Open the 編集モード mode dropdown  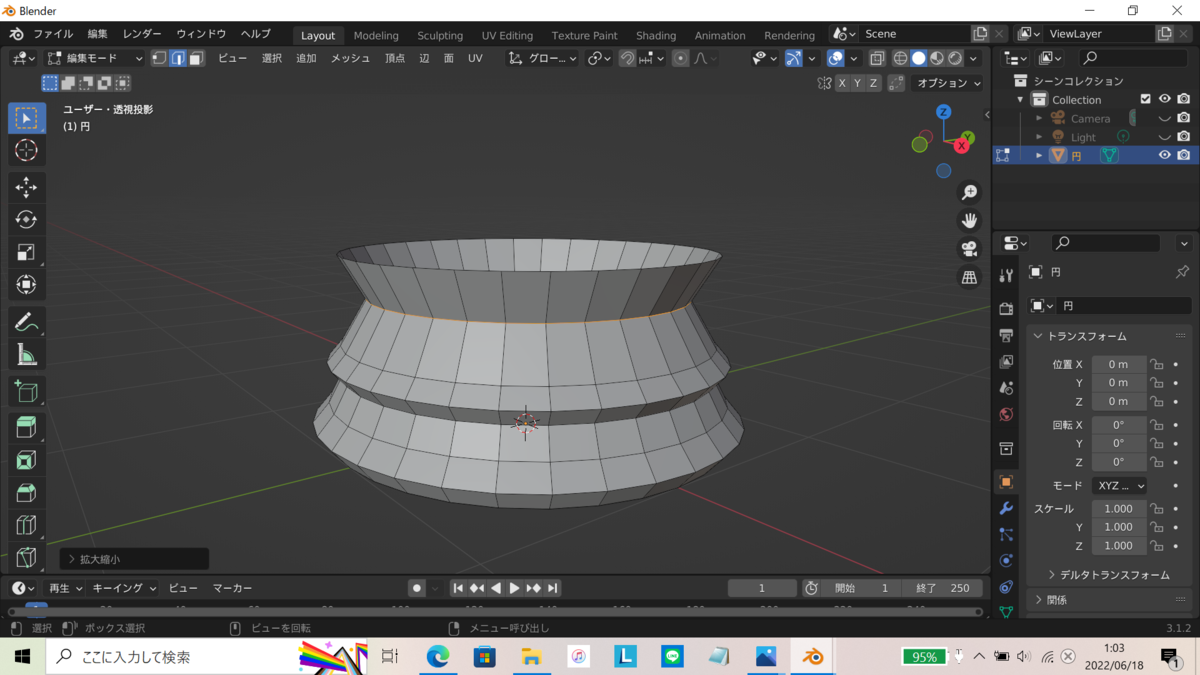point(96,58)
